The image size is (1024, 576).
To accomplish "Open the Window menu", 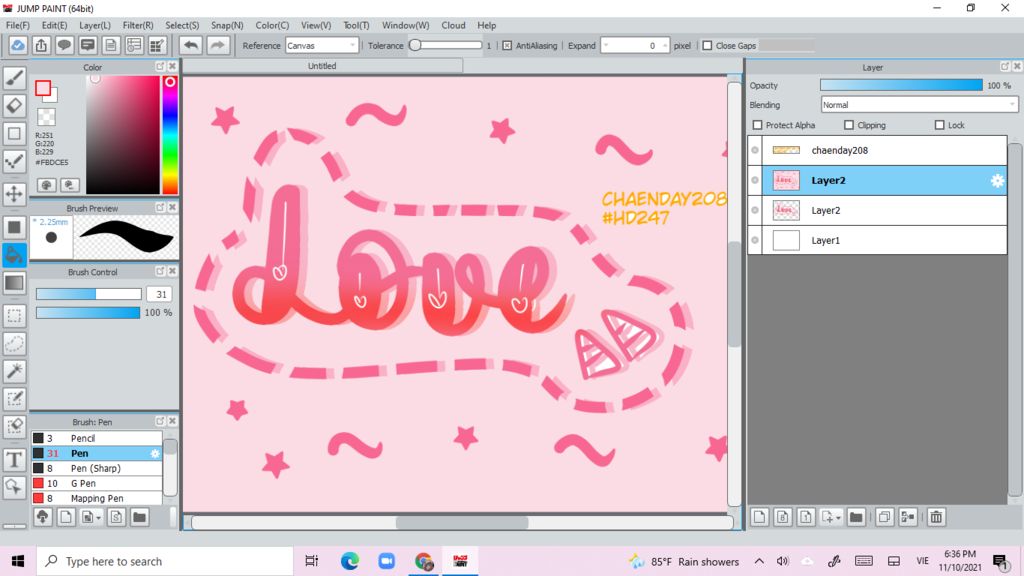I will [405, 25].
